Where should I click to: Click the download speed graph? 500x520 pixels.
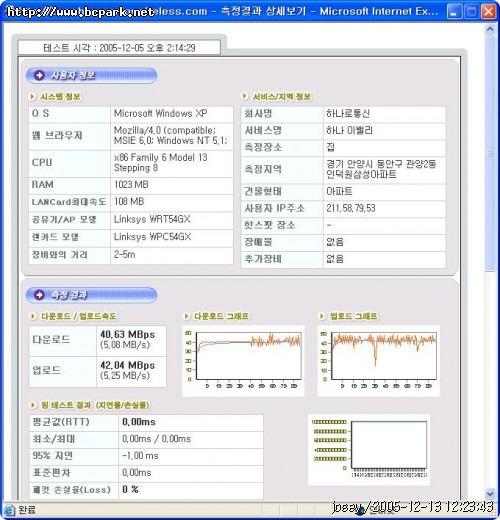click(243, 361)
